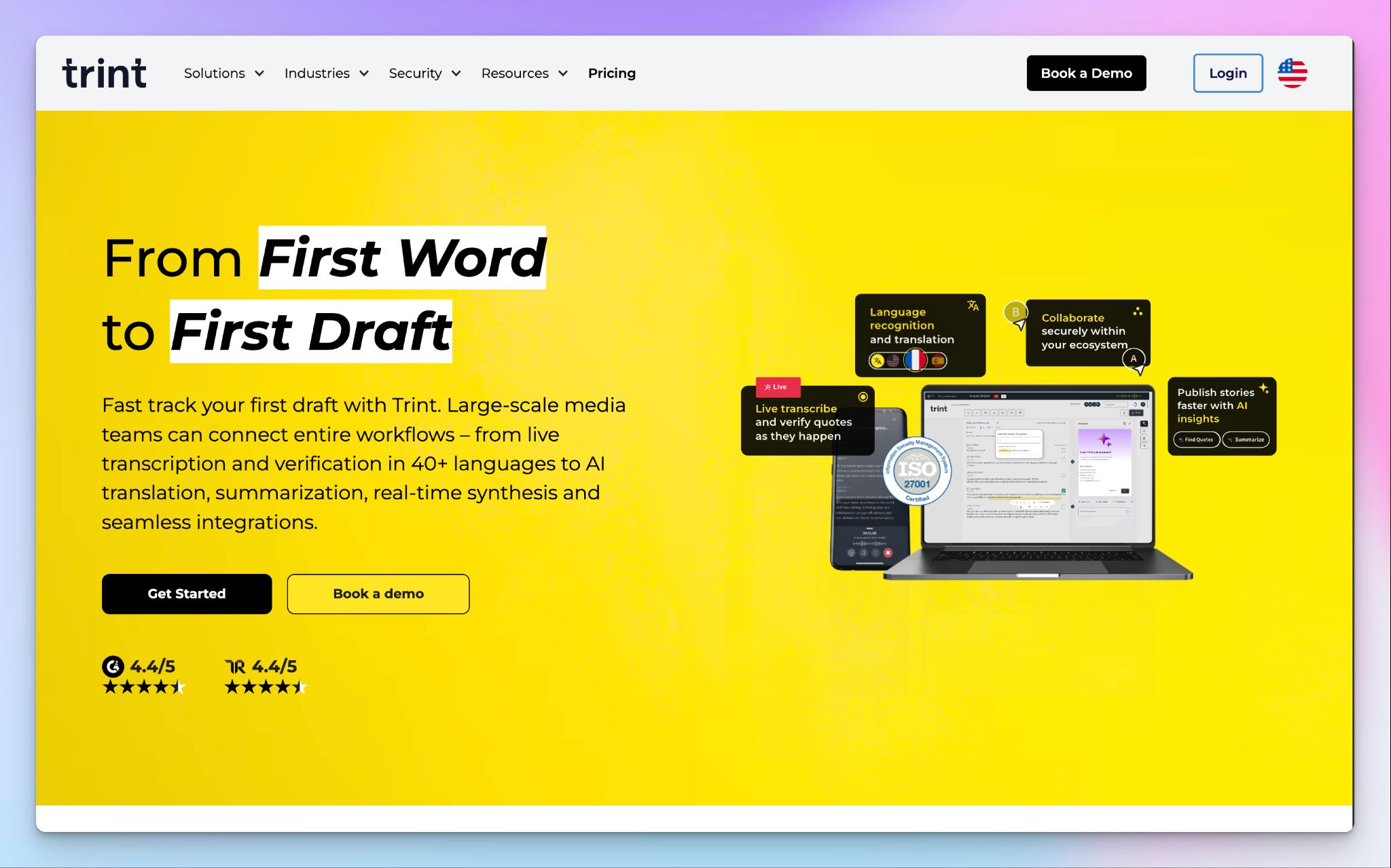Click the Publish stories faster card text
The height and width of the screenshot is (868, 1391).
click(x=1215, y=405)
